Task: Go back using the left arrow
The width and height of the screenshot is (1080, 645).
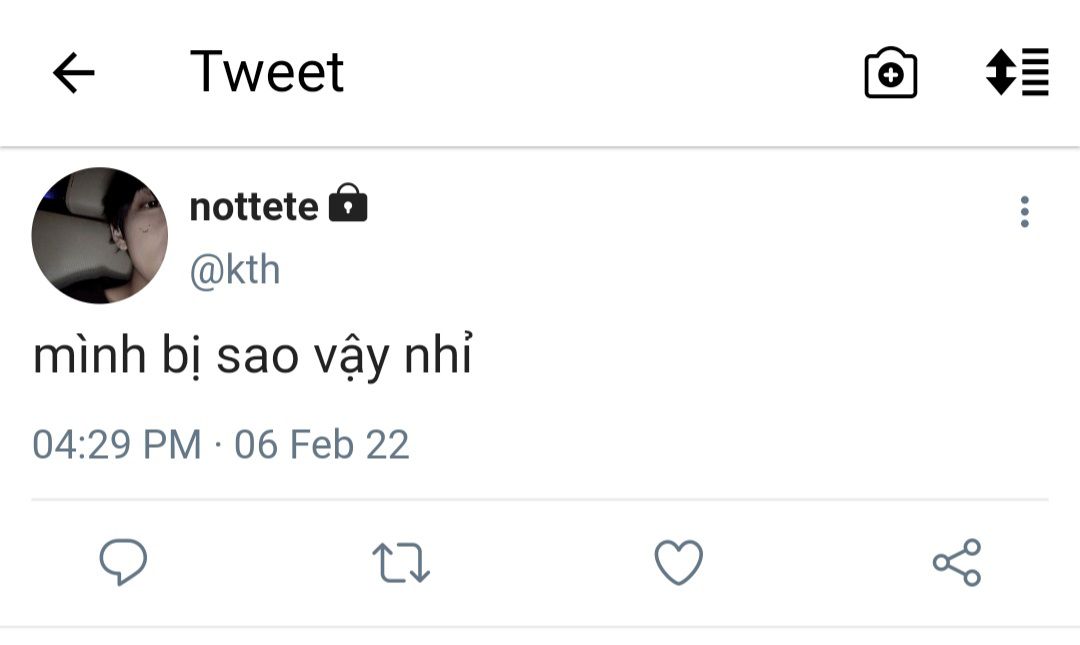Action: [73, 73]
